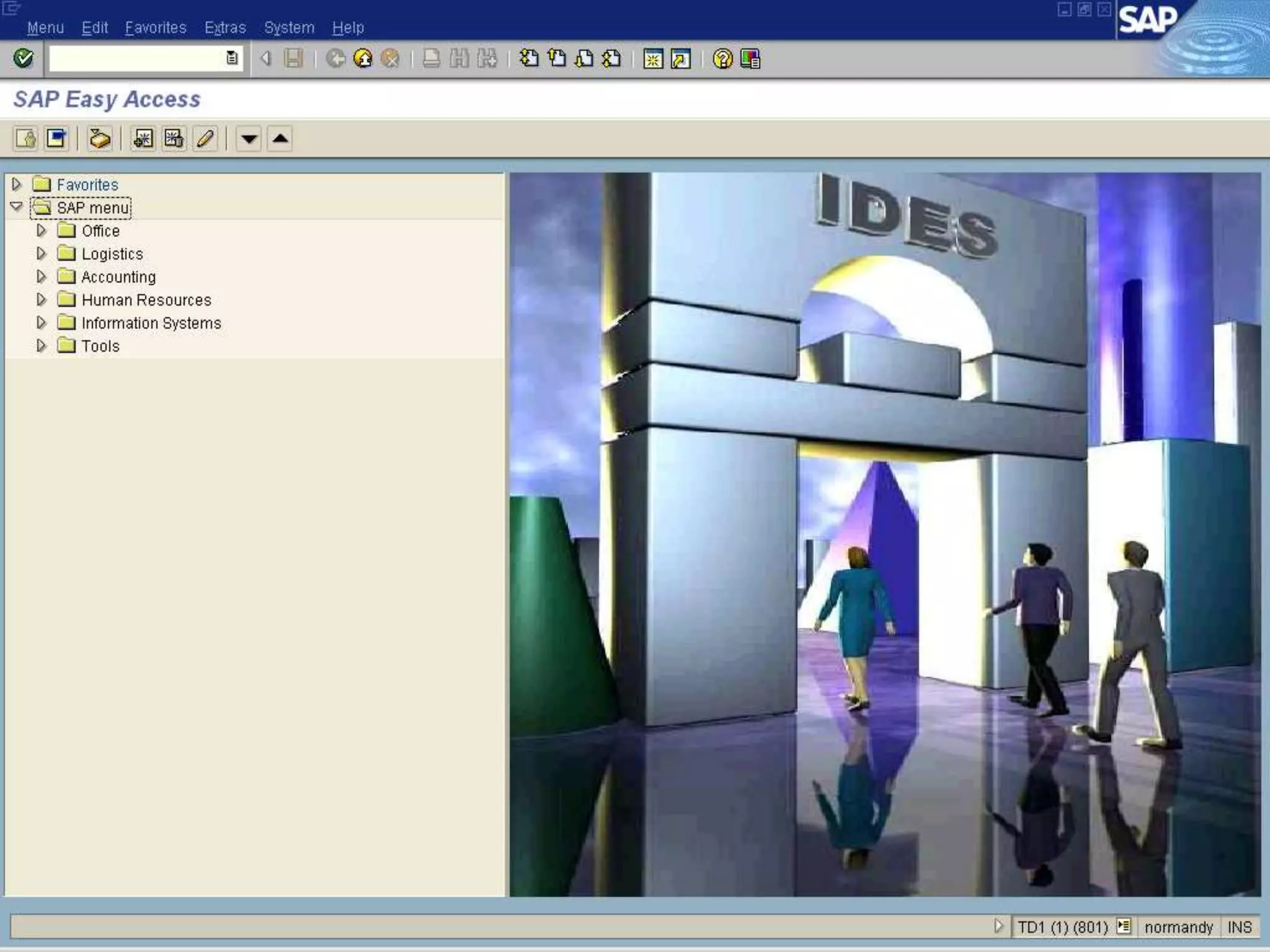Click the window menu icon at top-left corner

11,9
